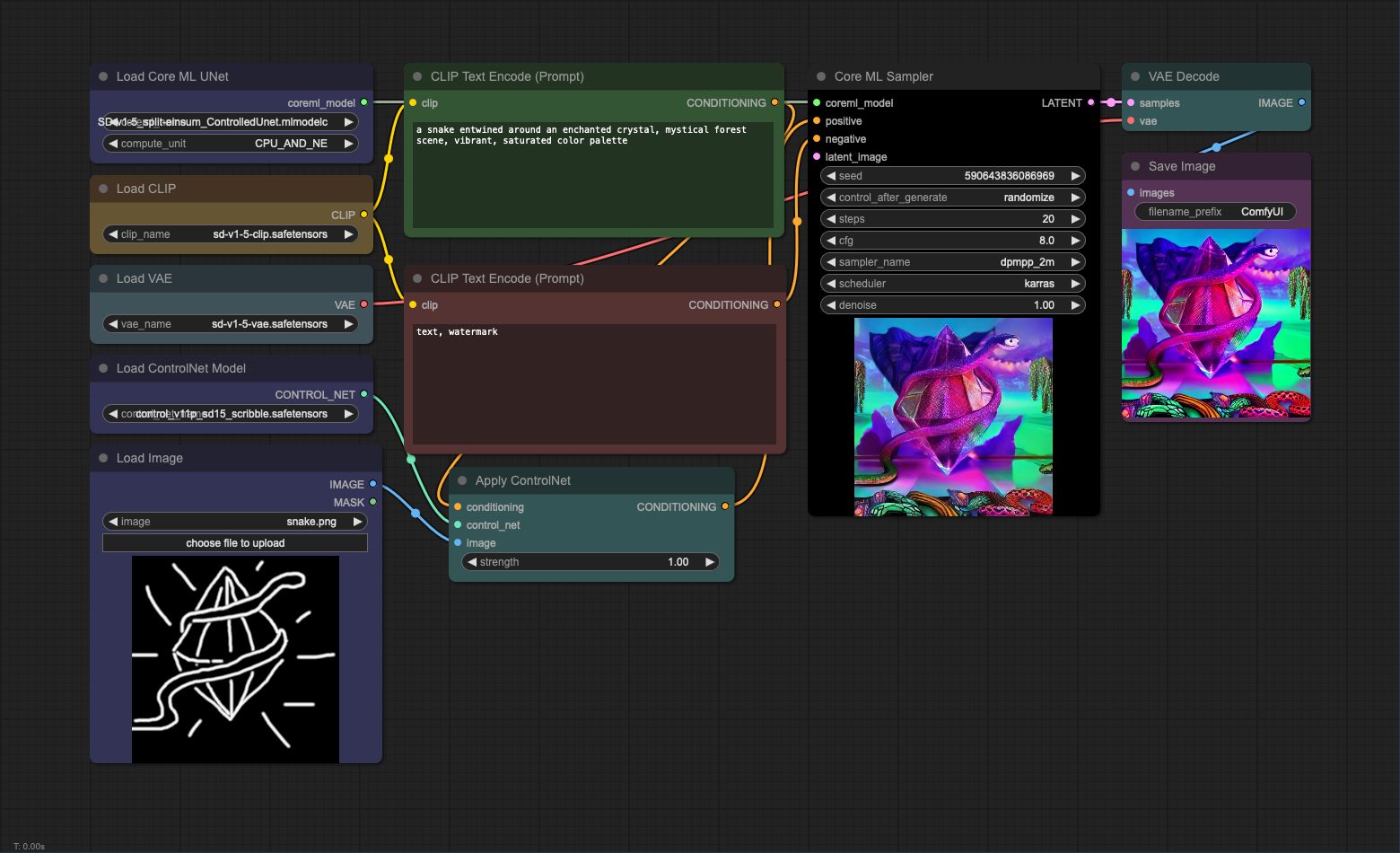Click next arrow on scheduler selector
This screenshot has height=853, width=1400.
pos(1076,284)
